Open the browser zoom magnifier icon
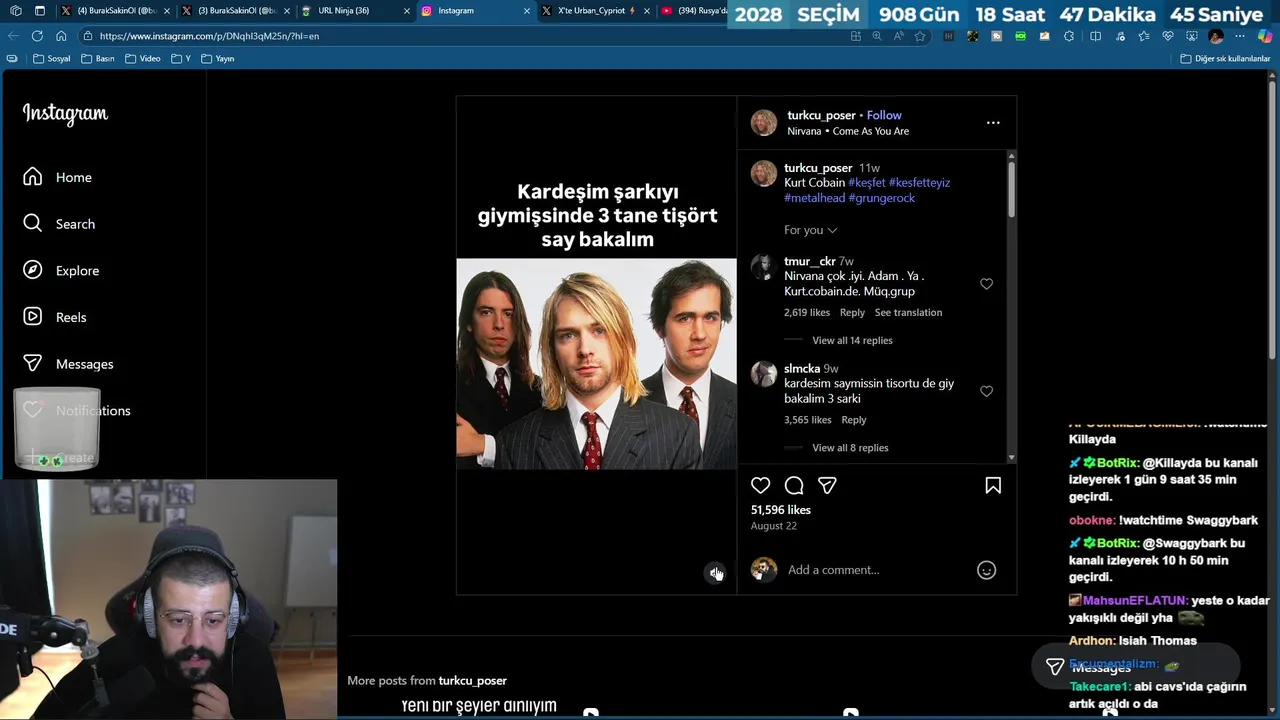Image resolution: width=1280 pixels, height=720 pixels. pyautogui.click(x=877, y=36)
